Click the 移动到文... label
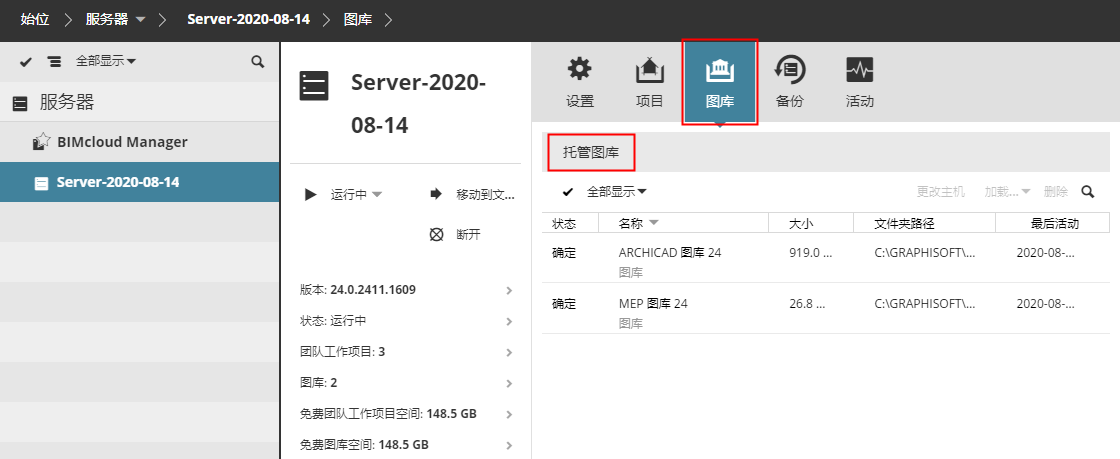The height and width of the screenshot is (459, 1120). click(x=486, y=194)
